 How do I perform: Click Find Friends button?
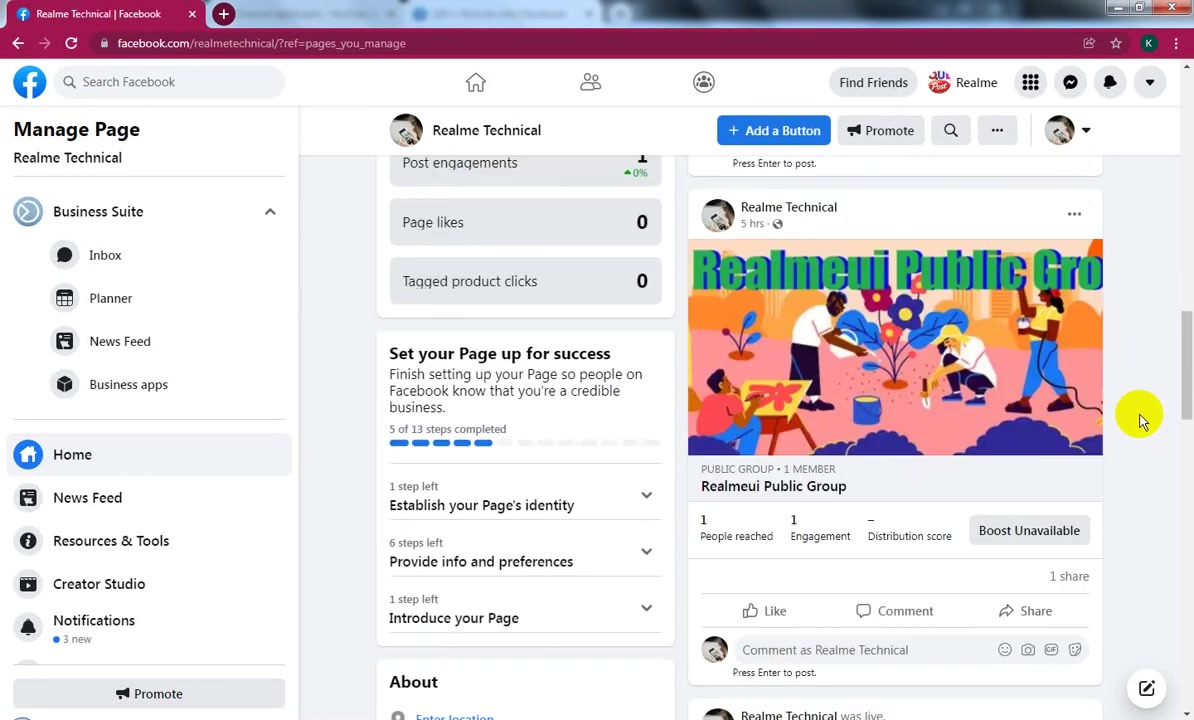(873, 82)
